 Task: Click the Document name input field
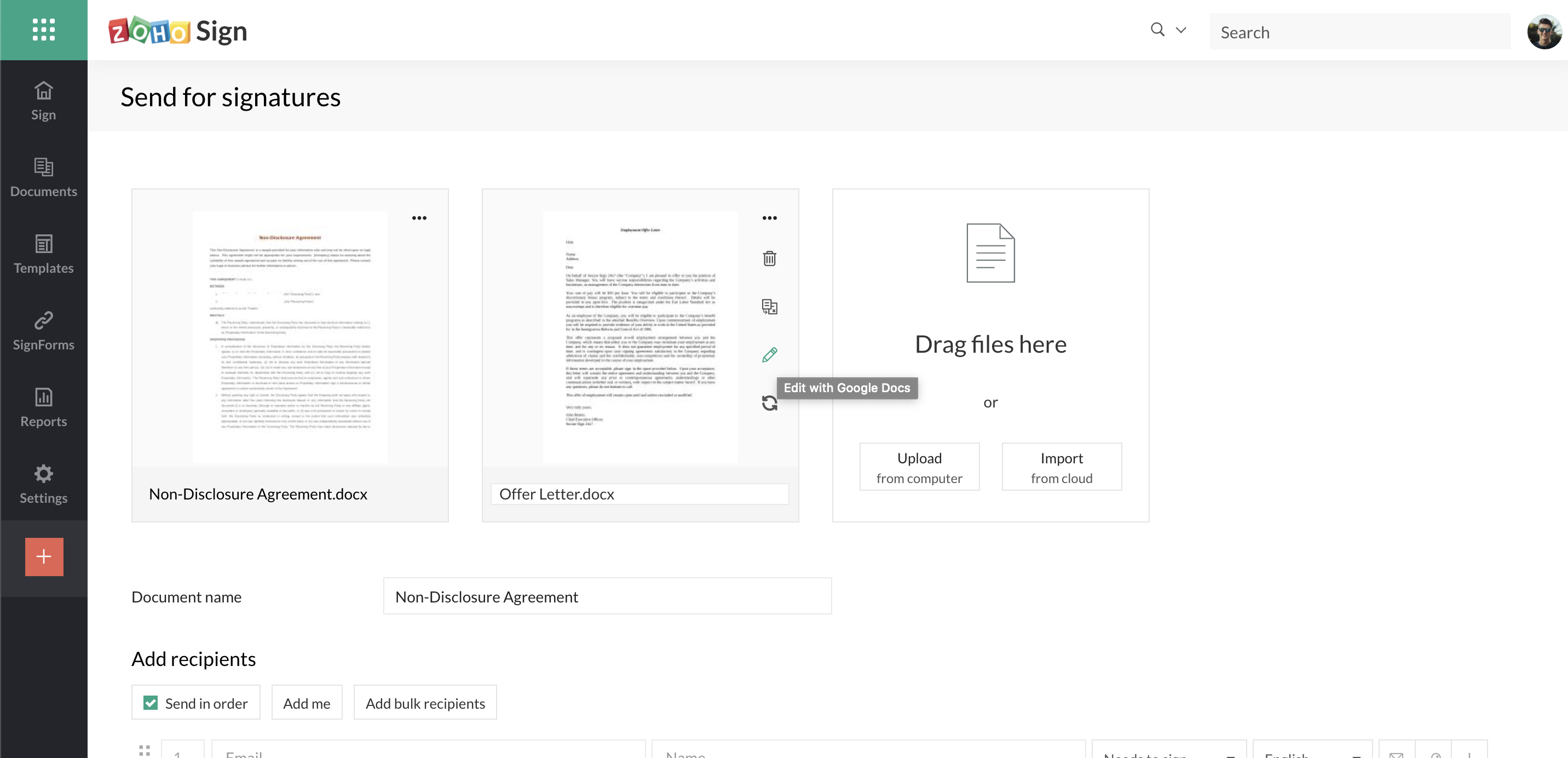click(x=607, y=596)
